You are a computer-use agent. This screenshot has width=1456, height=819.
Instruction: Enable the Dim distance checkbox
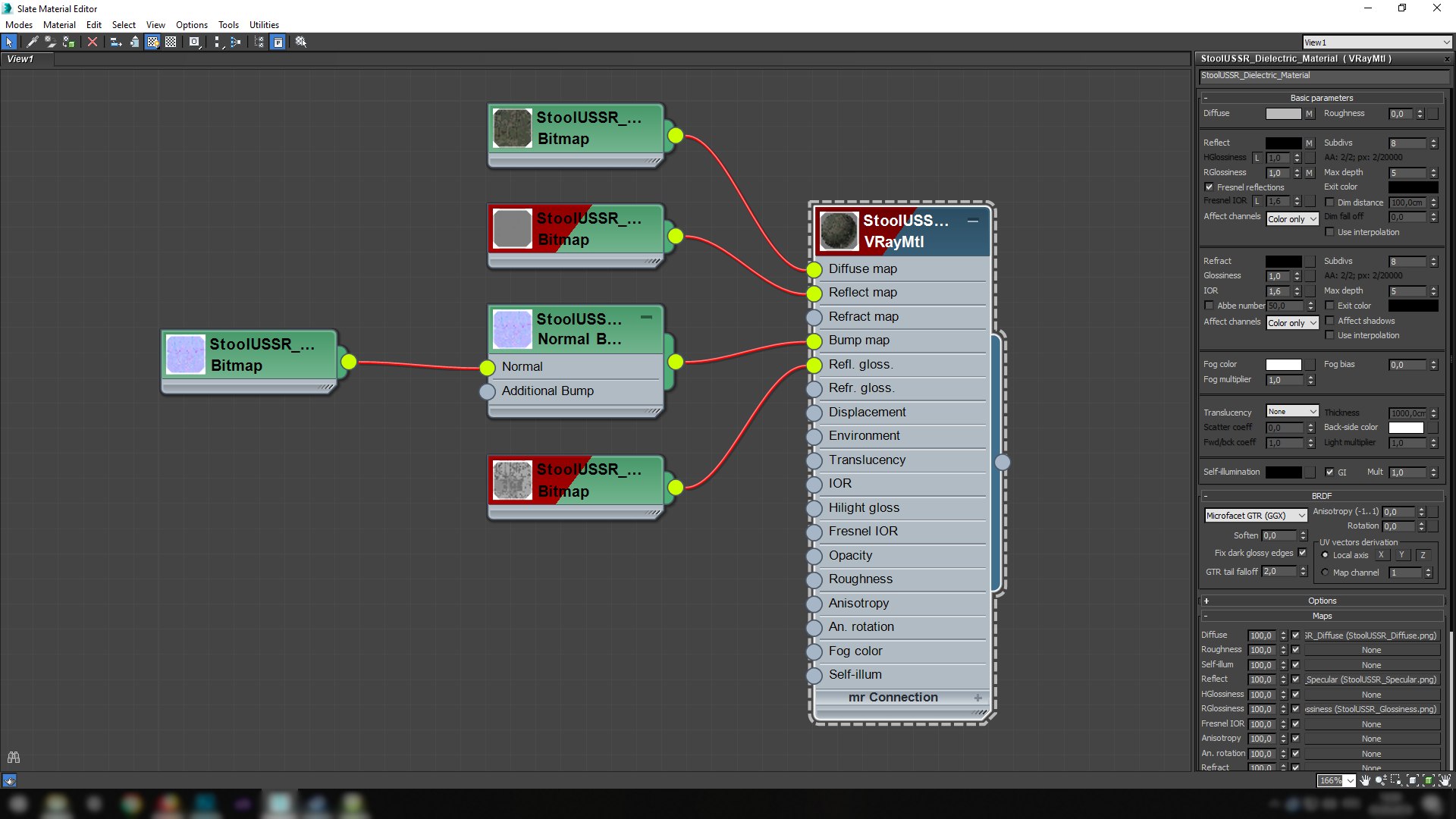(x=1329, y=202)
